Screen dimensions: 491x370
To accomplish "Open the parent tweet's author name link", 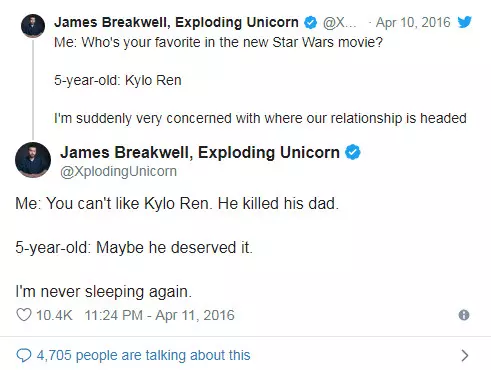I will pos(176,22).
